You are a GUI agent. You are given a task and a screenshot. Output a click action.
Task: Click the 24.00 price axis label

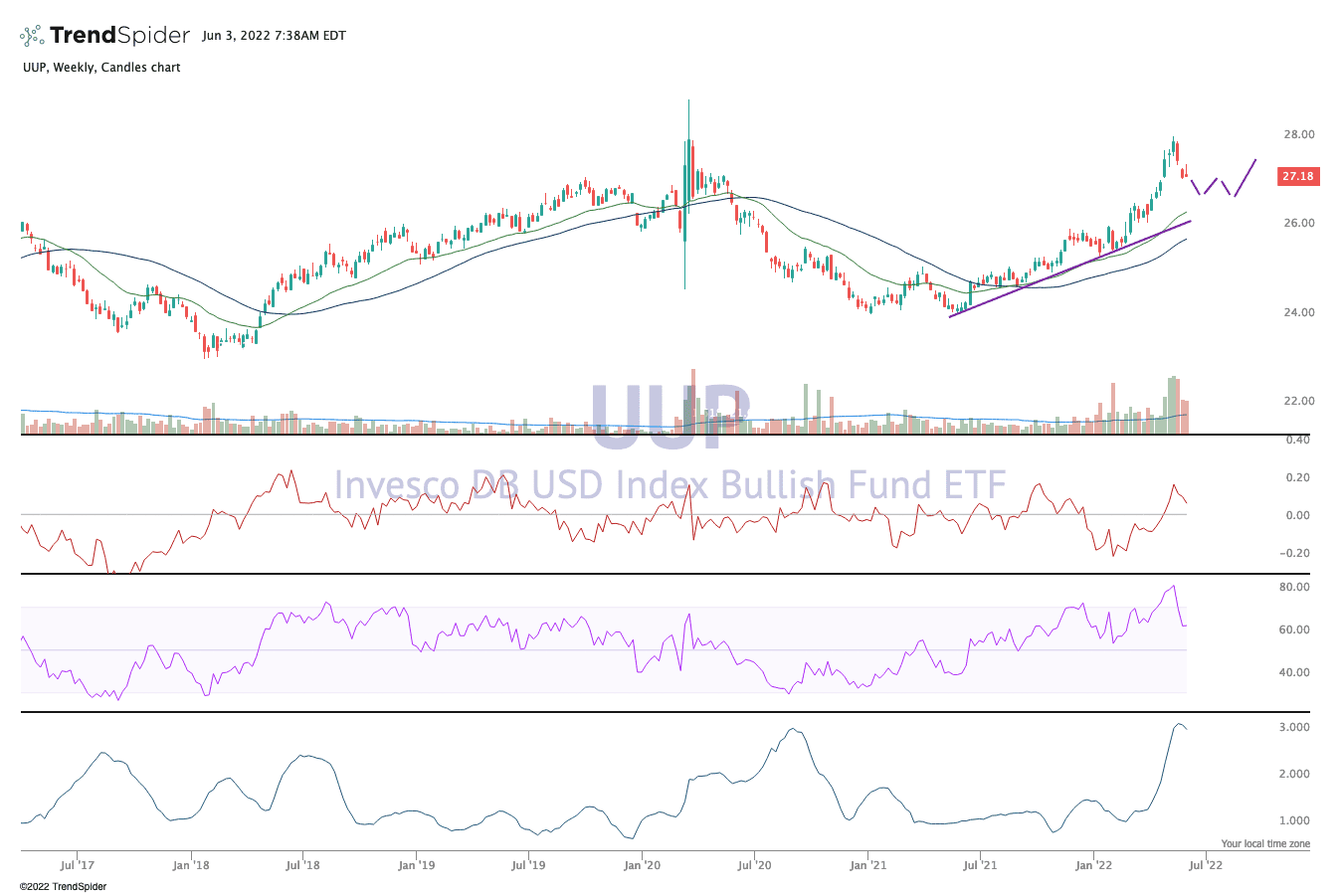(x=1298, y=312)
